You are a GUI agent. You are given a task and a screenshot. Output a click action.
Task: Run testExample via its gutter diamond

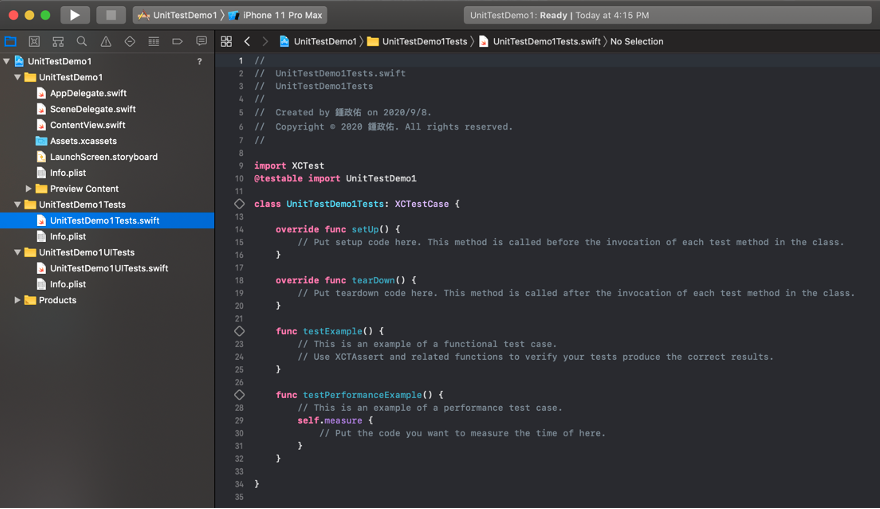coord(240,331)
